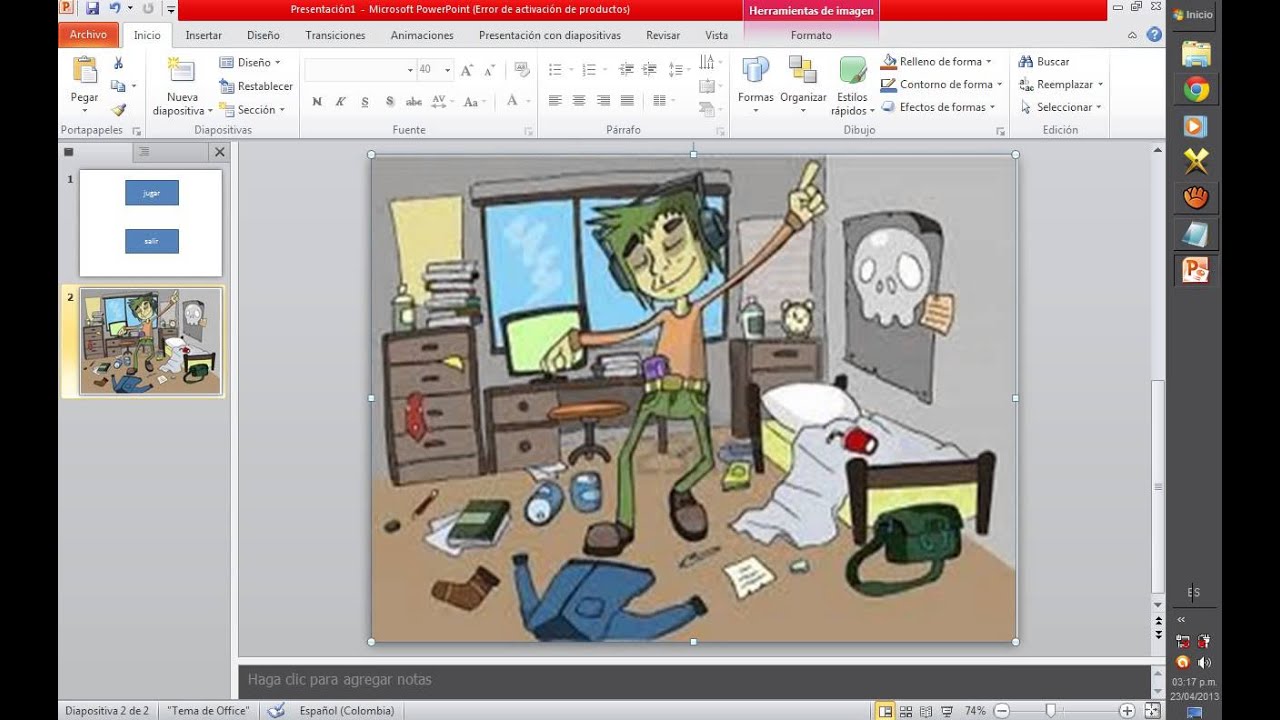Click the zoom out minus button

point(1001,711)
